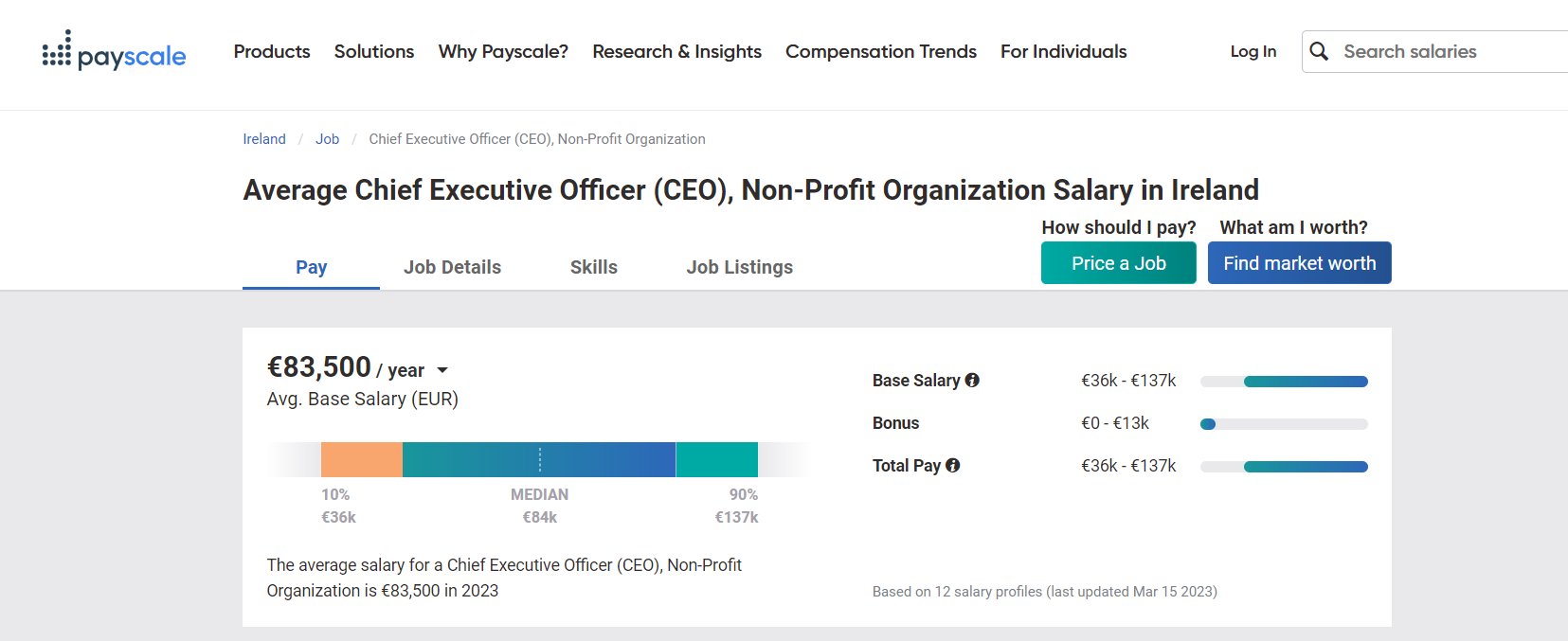Click the 'How should I pay?' text
The height and width of the screenshot is (641, 1568).
pos(1119,227)
